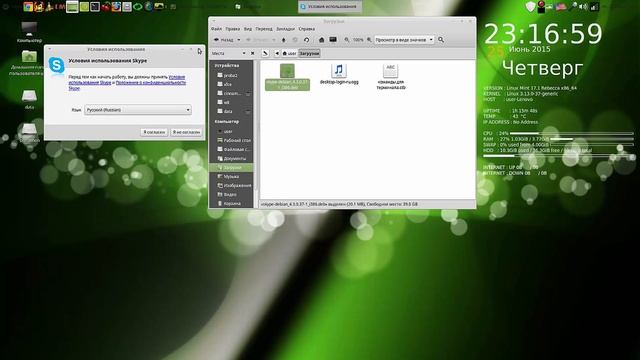The width and height of the screenshot is (640, 360).
Task: Open the 'cinnam...' device in sidebar
Action: click(x=229, y=93)
